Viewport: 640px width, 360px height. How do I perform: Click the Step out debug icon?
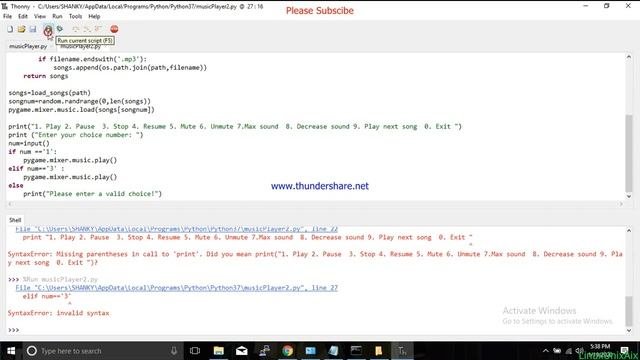(98, 29)
